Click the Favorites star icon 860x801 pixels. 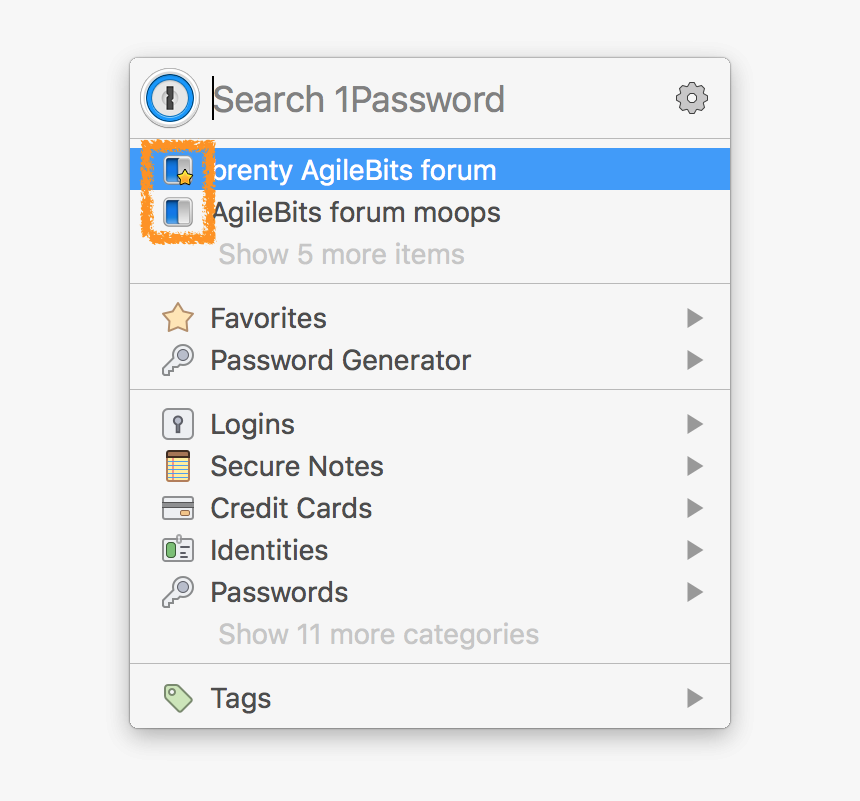click(177, 318)
